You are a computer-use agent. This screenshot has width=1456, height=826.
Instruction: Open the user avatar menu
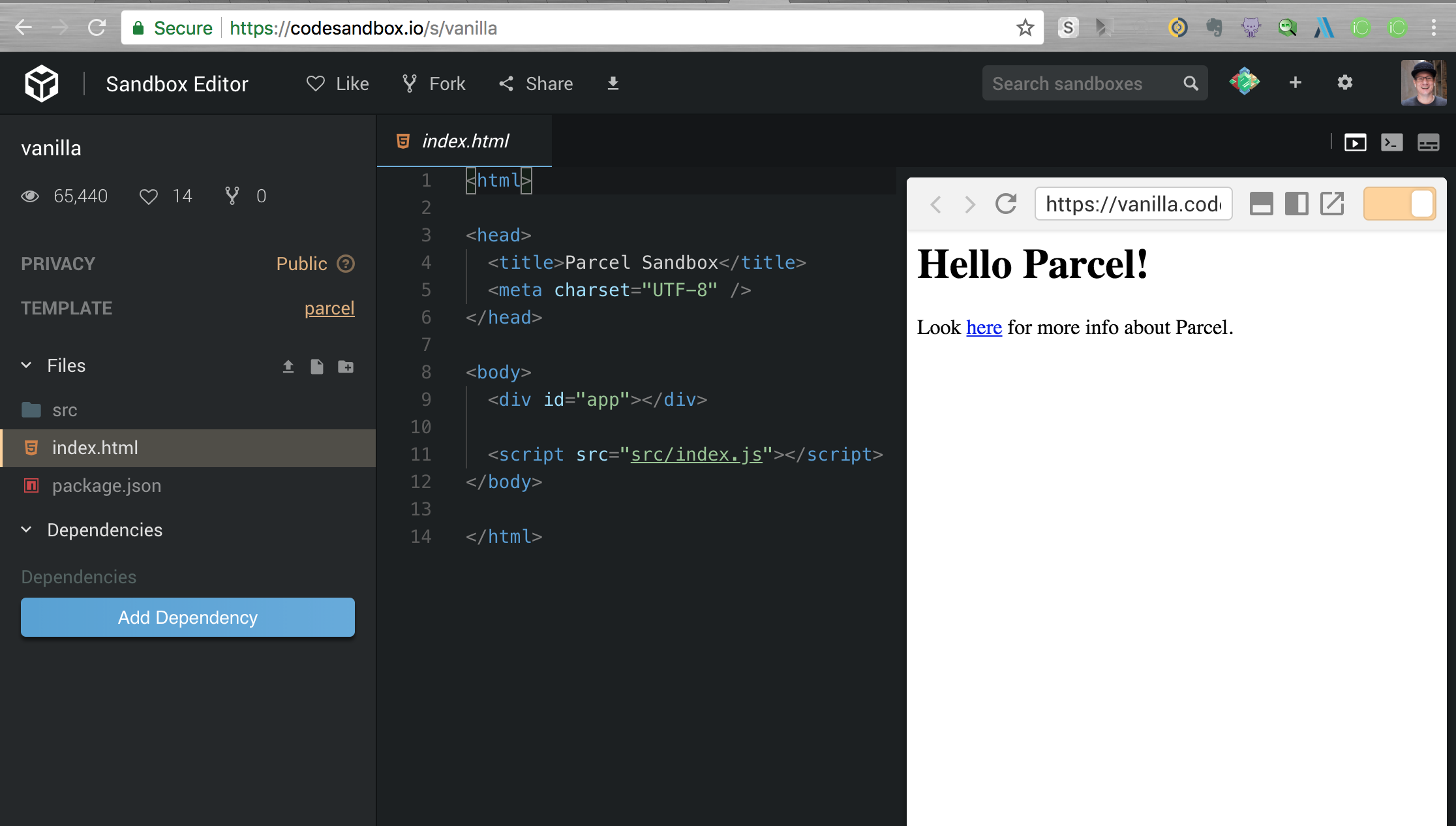[1423, 82]
